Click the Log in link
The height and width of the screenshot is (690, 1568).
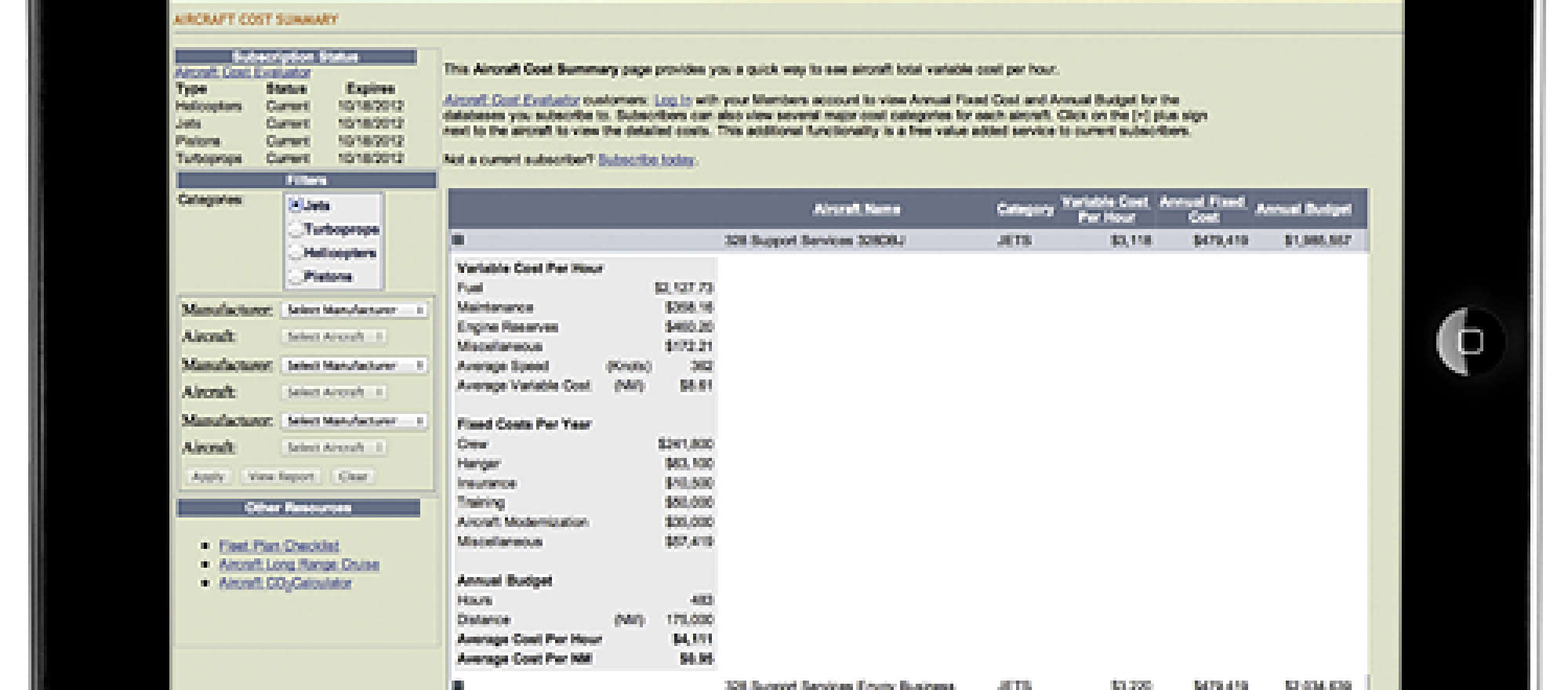[x=673, y=100]
